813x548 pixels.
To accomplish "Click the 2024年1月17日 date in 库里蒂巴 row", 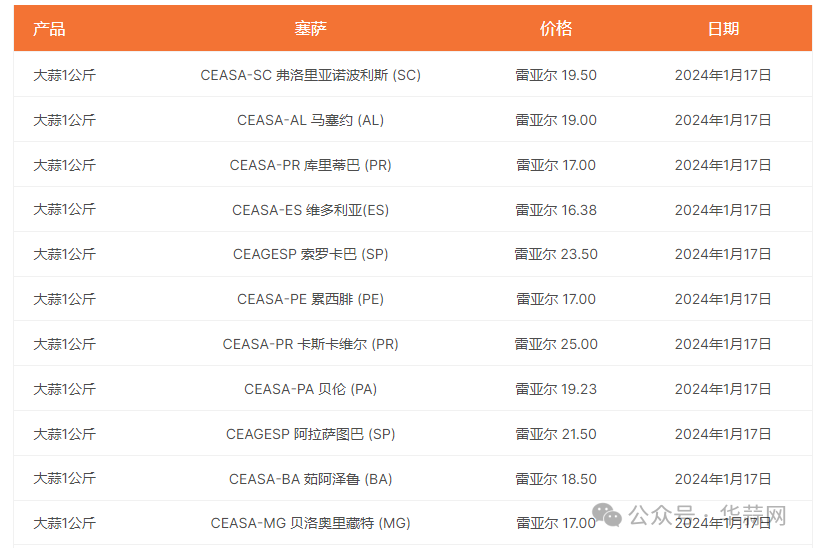I will pos(723,165).
